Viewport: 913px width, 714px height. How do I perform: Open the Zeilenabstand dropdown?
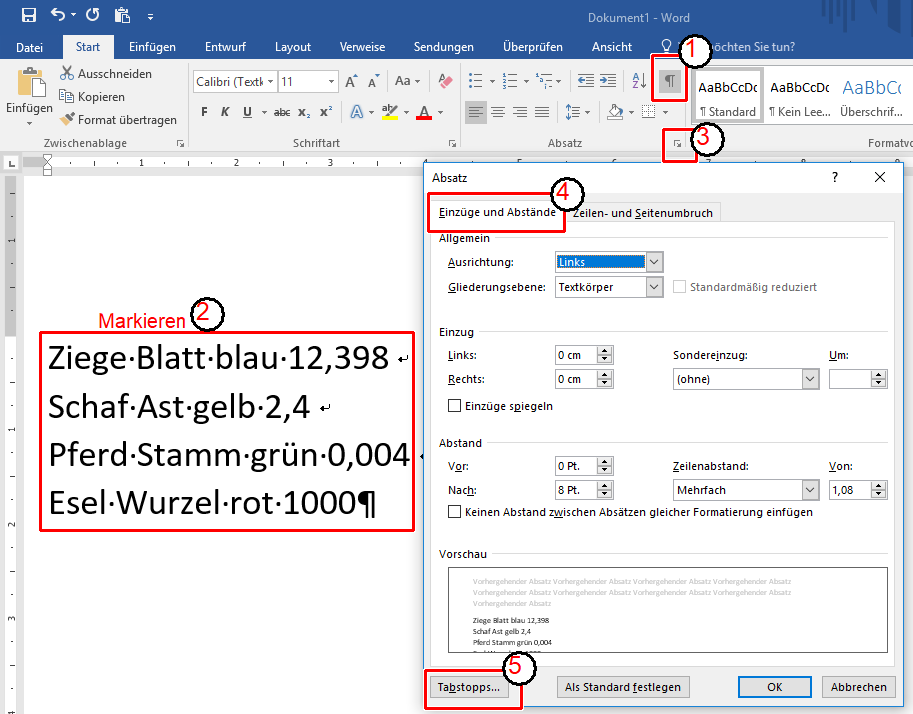pyautogui.click(x=811, y=490)
